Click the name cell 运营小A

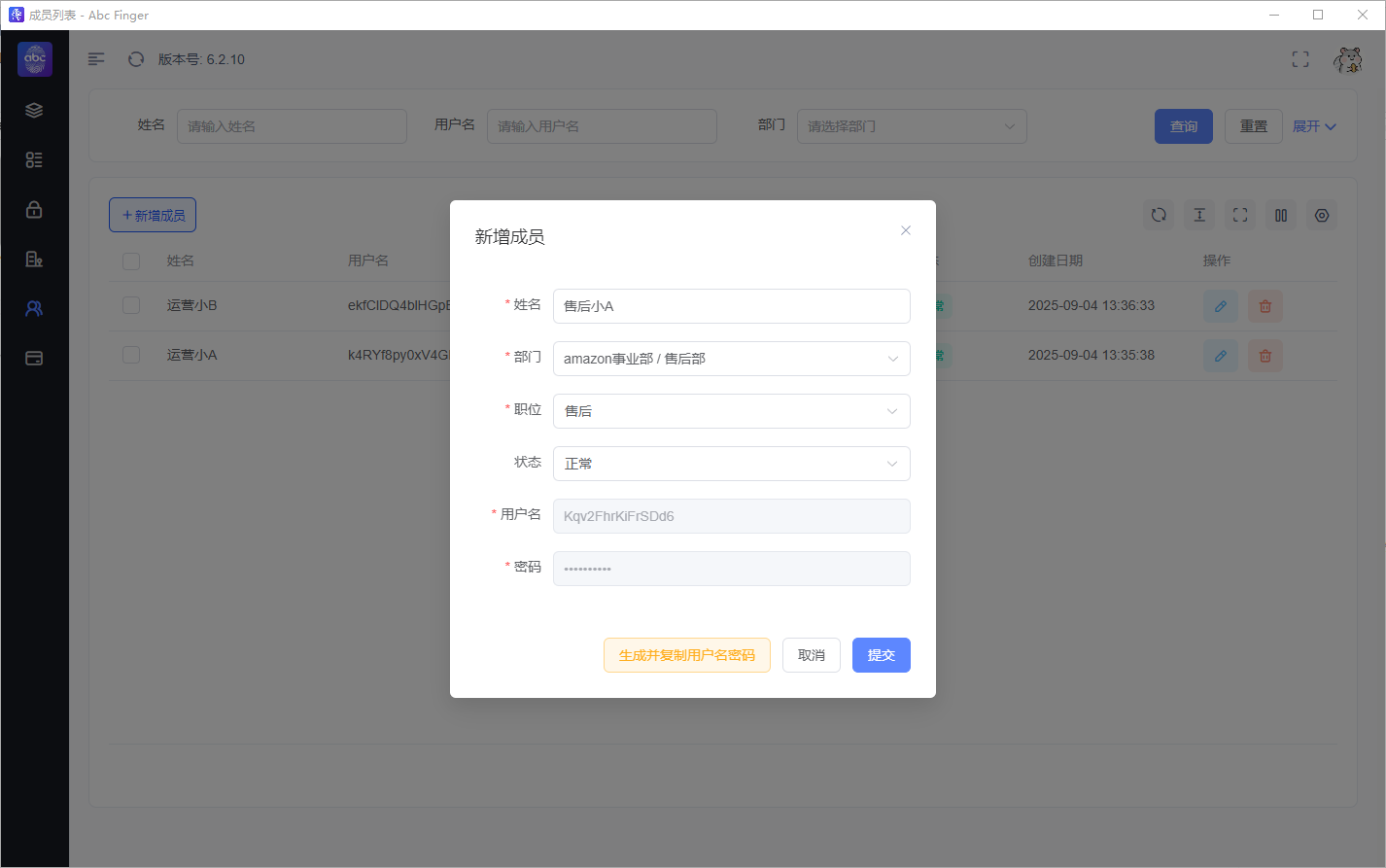click(x=192, y=355)
